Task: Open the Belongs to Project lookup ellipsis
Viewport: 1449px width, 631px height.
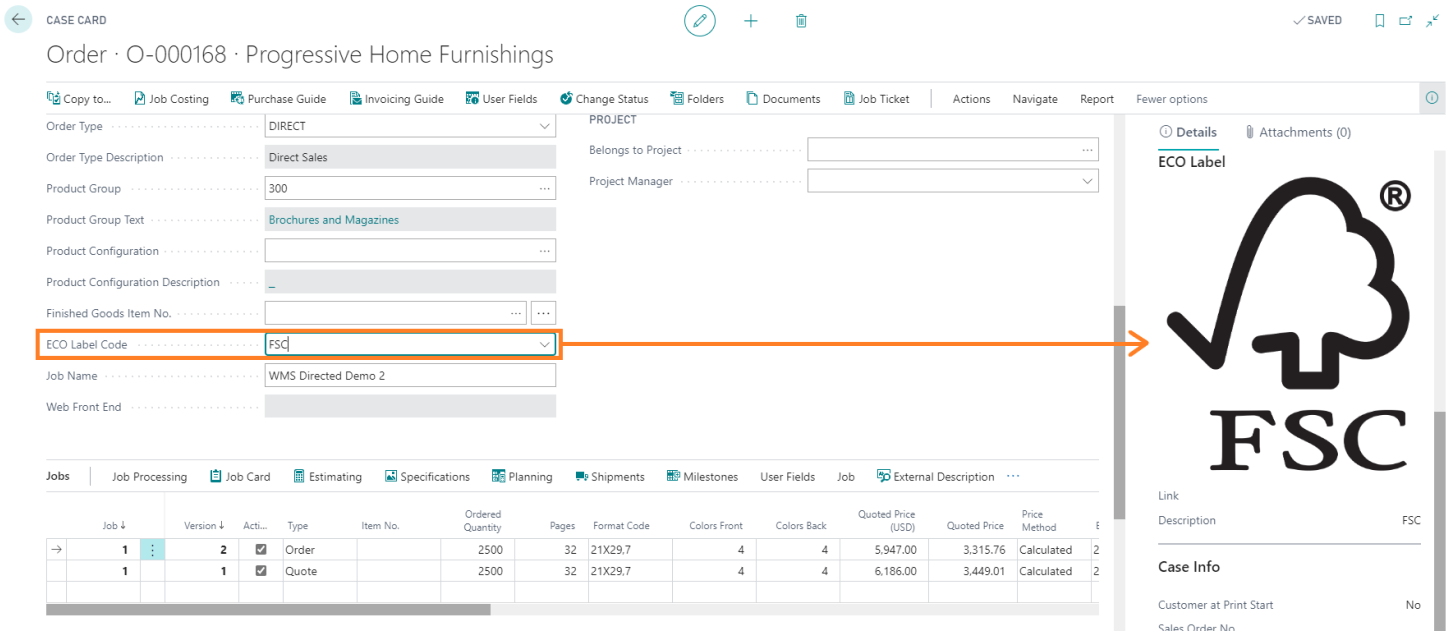Action: point(1088,150)
